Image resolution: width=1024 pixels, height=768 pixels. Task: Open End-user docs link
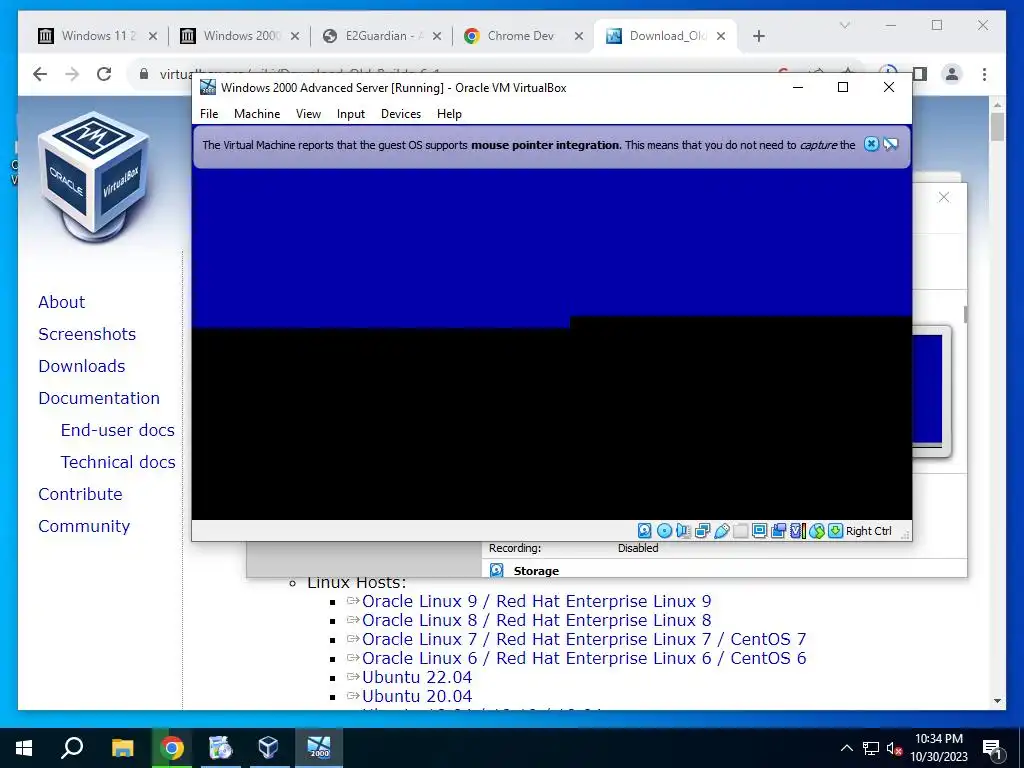coord(118,430)
